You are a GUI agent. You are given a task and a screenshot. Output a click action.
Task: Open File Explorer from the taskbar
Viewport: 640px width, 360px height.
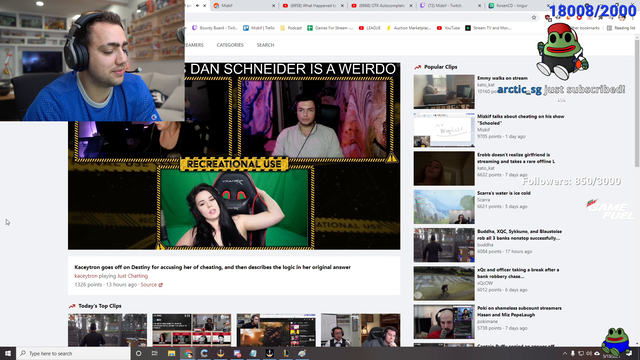tap(171, 353)
